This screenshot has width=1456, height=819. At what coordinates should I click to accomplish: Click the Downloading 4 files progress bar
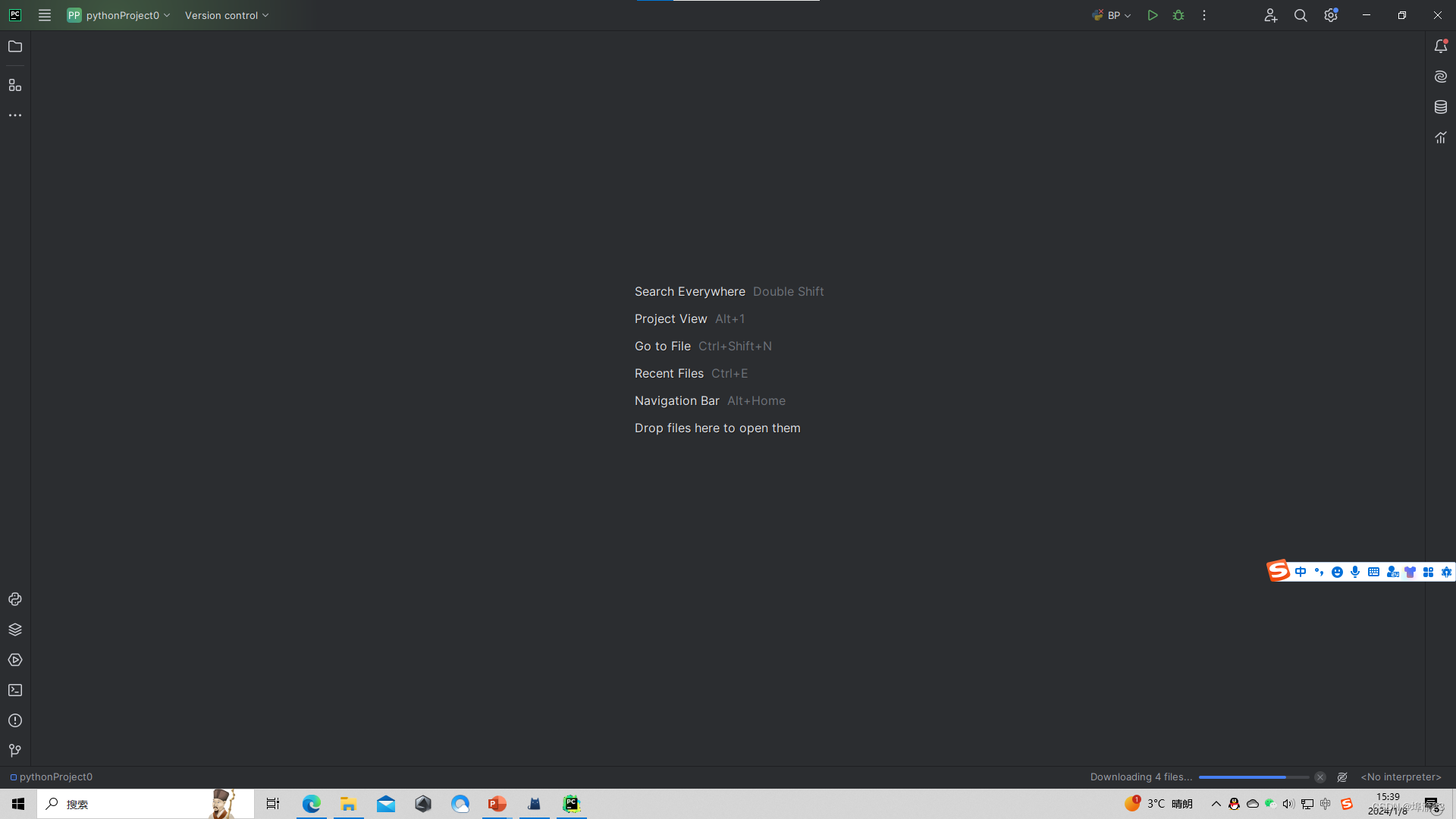(x=1253, y=777)
